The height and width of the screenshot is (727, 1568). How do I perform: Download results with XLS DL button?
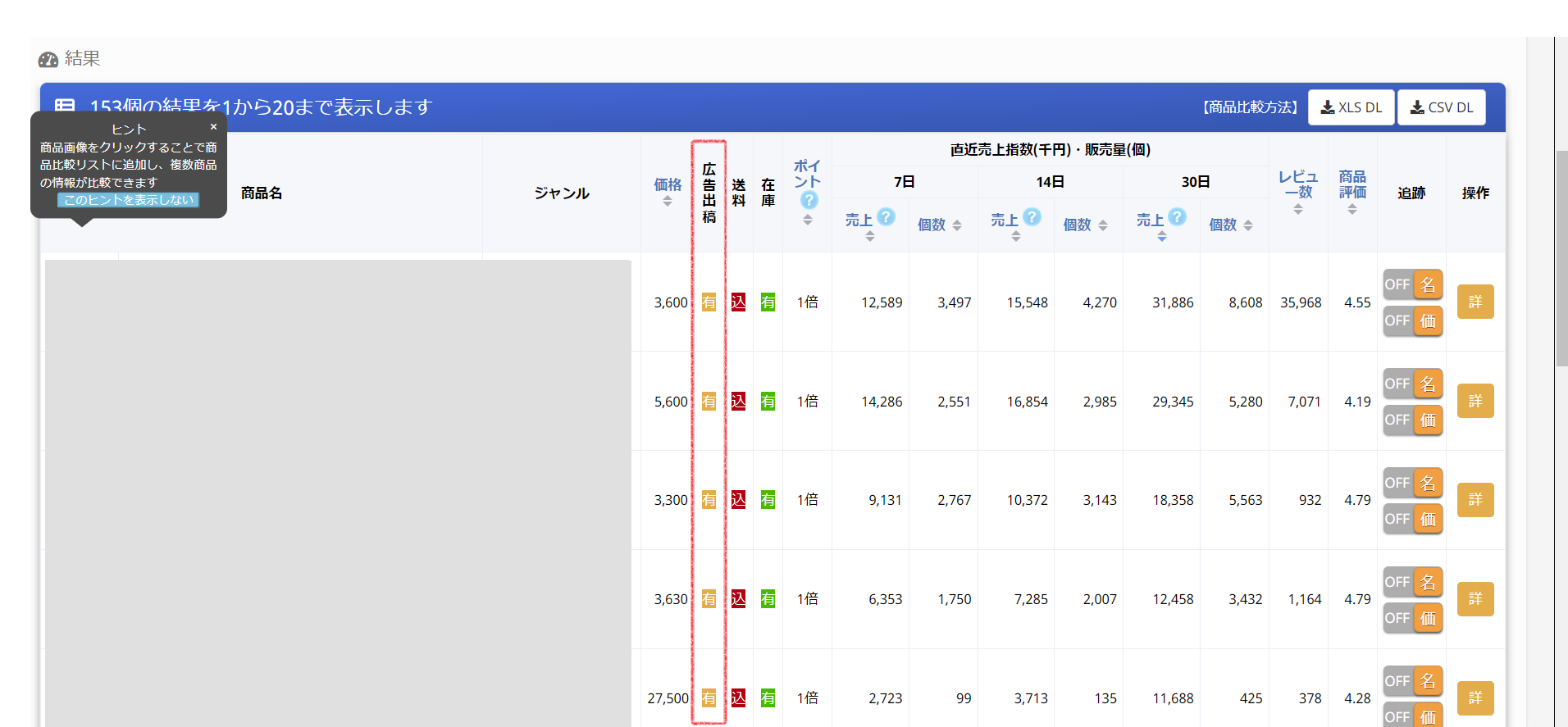[x=1351, y=107]
